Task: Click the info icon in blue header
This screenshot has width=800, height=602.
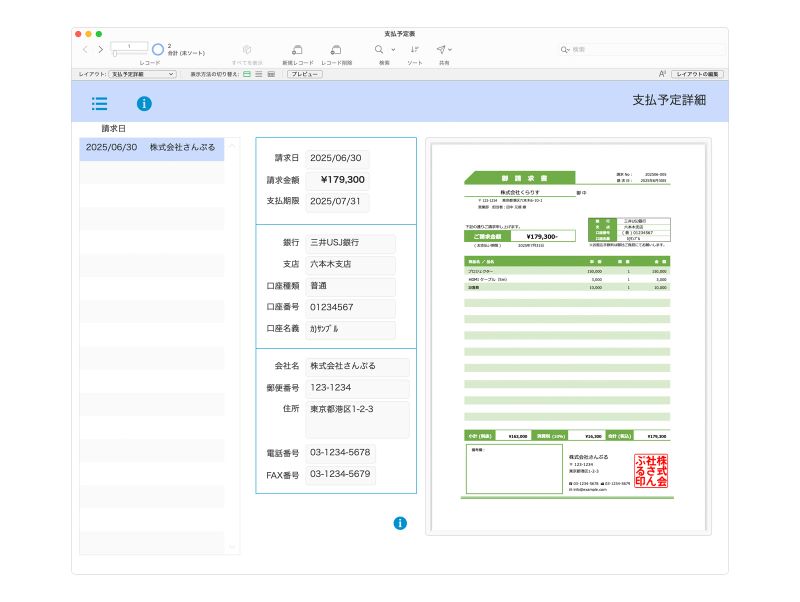Action: (144, 103)
